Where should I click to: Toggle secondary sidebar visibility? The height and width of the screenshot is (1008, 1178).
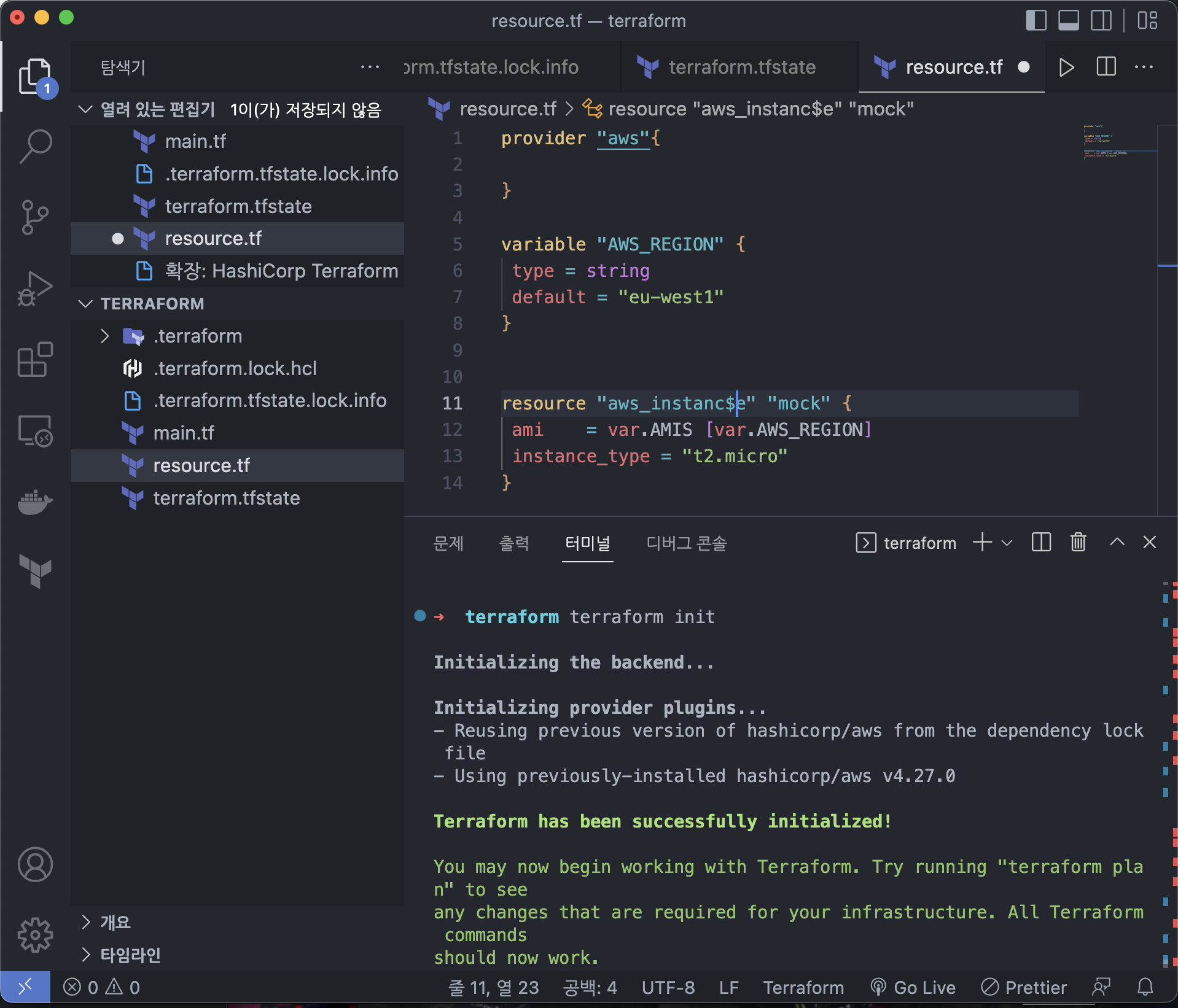pos(1101,20)
